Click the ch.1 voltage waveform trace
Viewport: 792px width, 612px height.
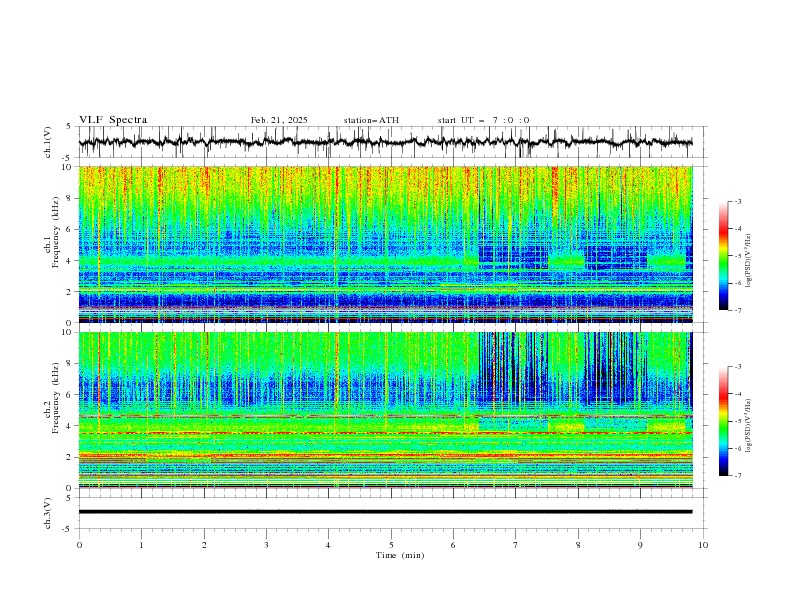pos(385,142)
